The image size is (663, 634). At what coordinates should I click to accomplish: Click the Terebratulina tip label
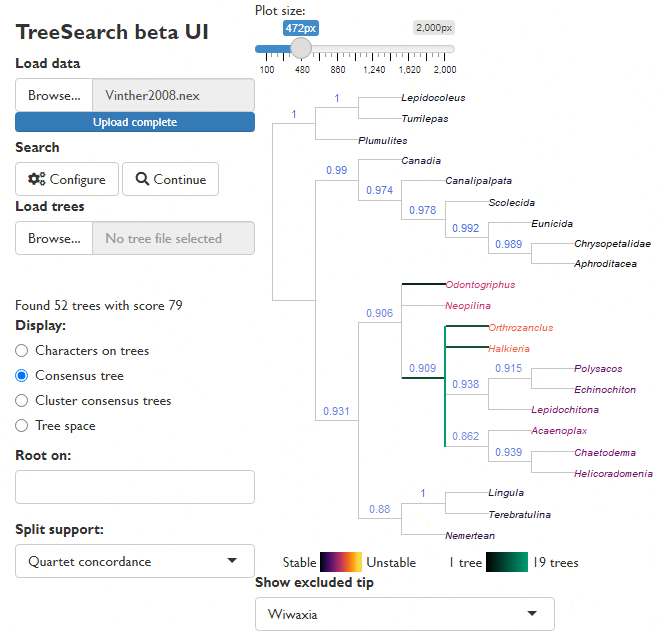pyautogui.click(x=520, y=515)
